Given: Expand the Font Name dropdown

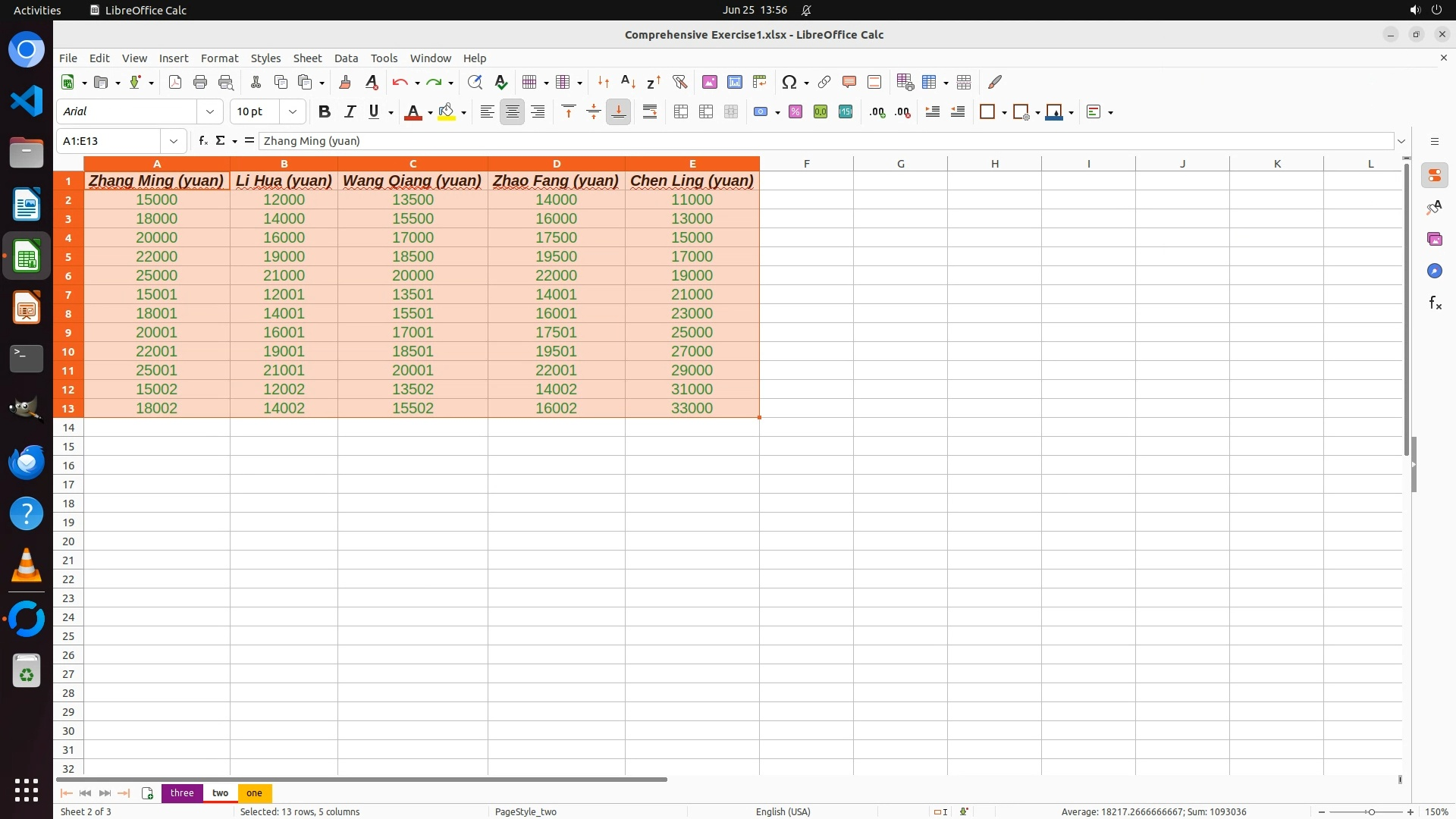Looking at the screenshot, I should pyautogui.click(x=210, y=112).
